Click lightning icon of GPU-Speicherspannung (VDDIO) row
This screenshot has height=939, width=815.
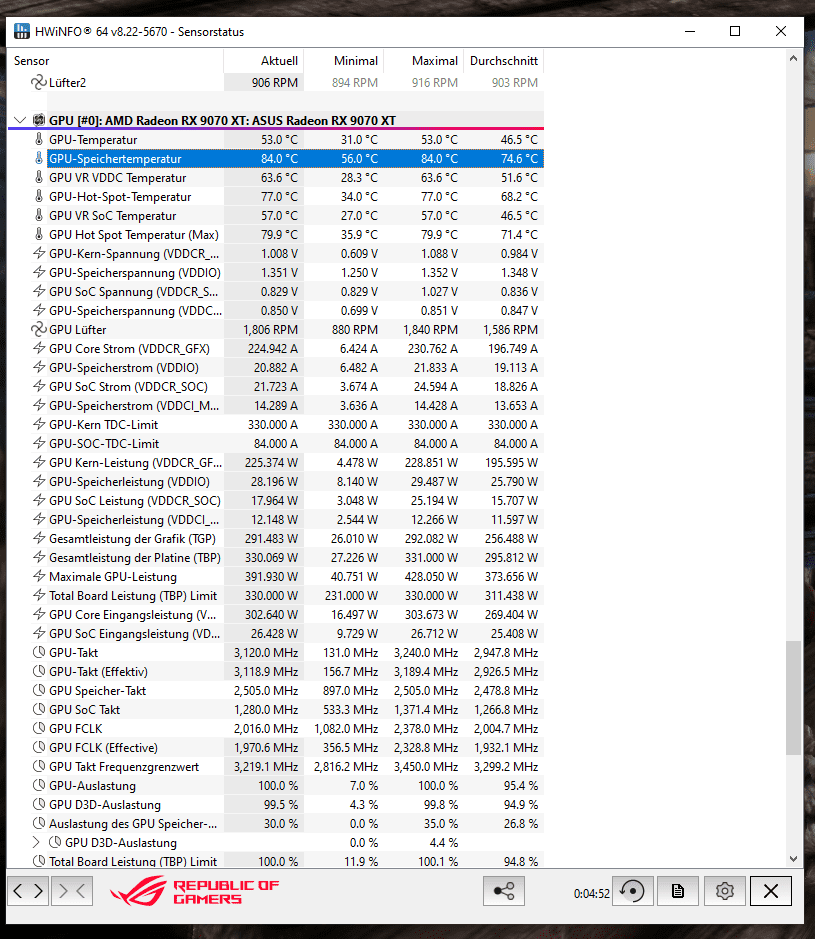(39, 272)
